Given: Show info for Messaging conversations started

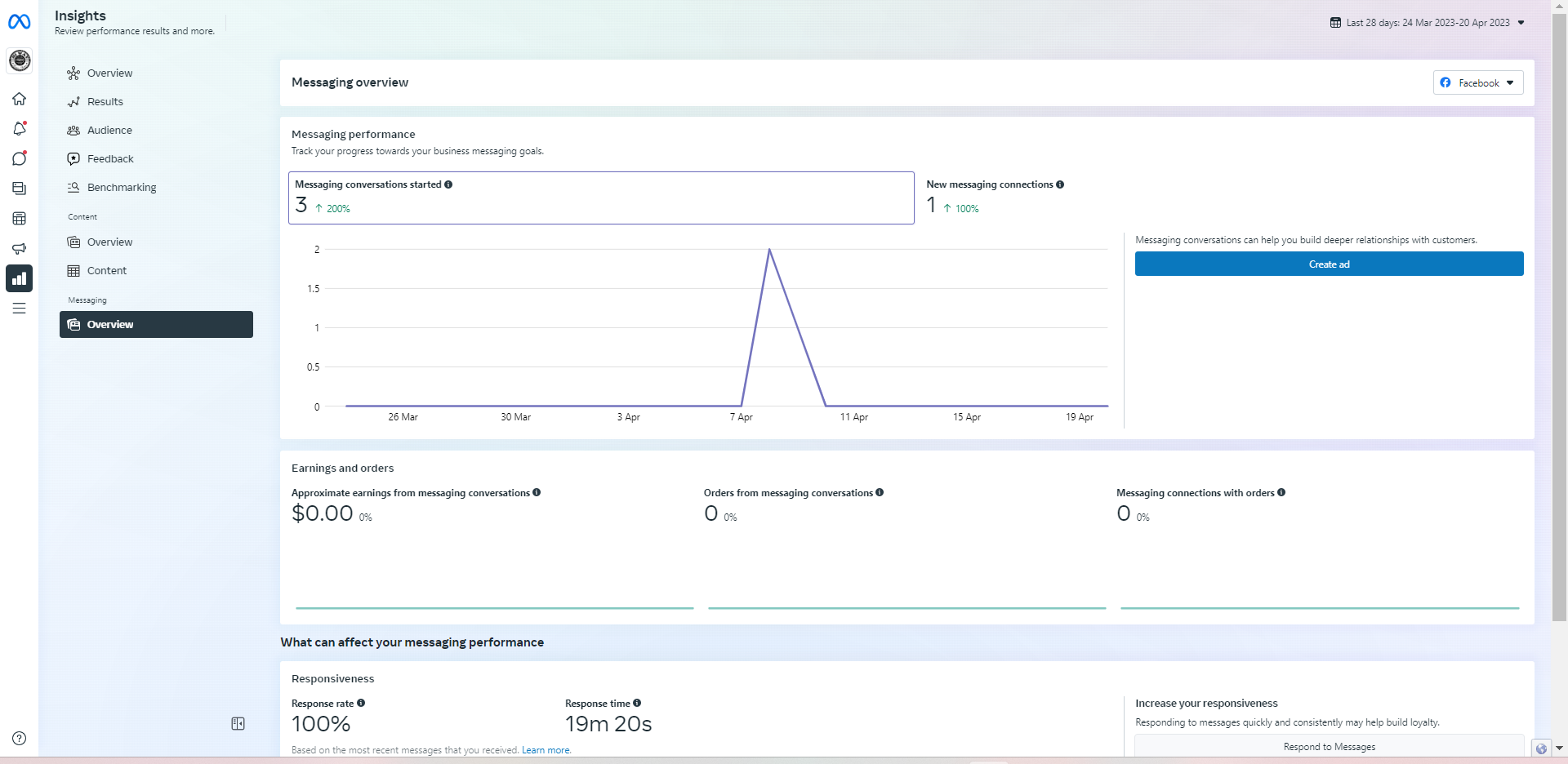Looking at the screenshot, I should tap(448, 184).
